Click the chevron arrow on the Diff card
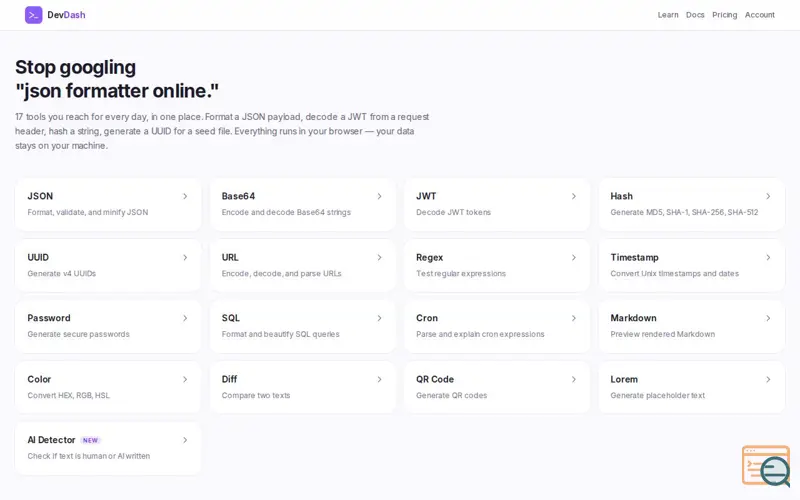 click(380, 380)
